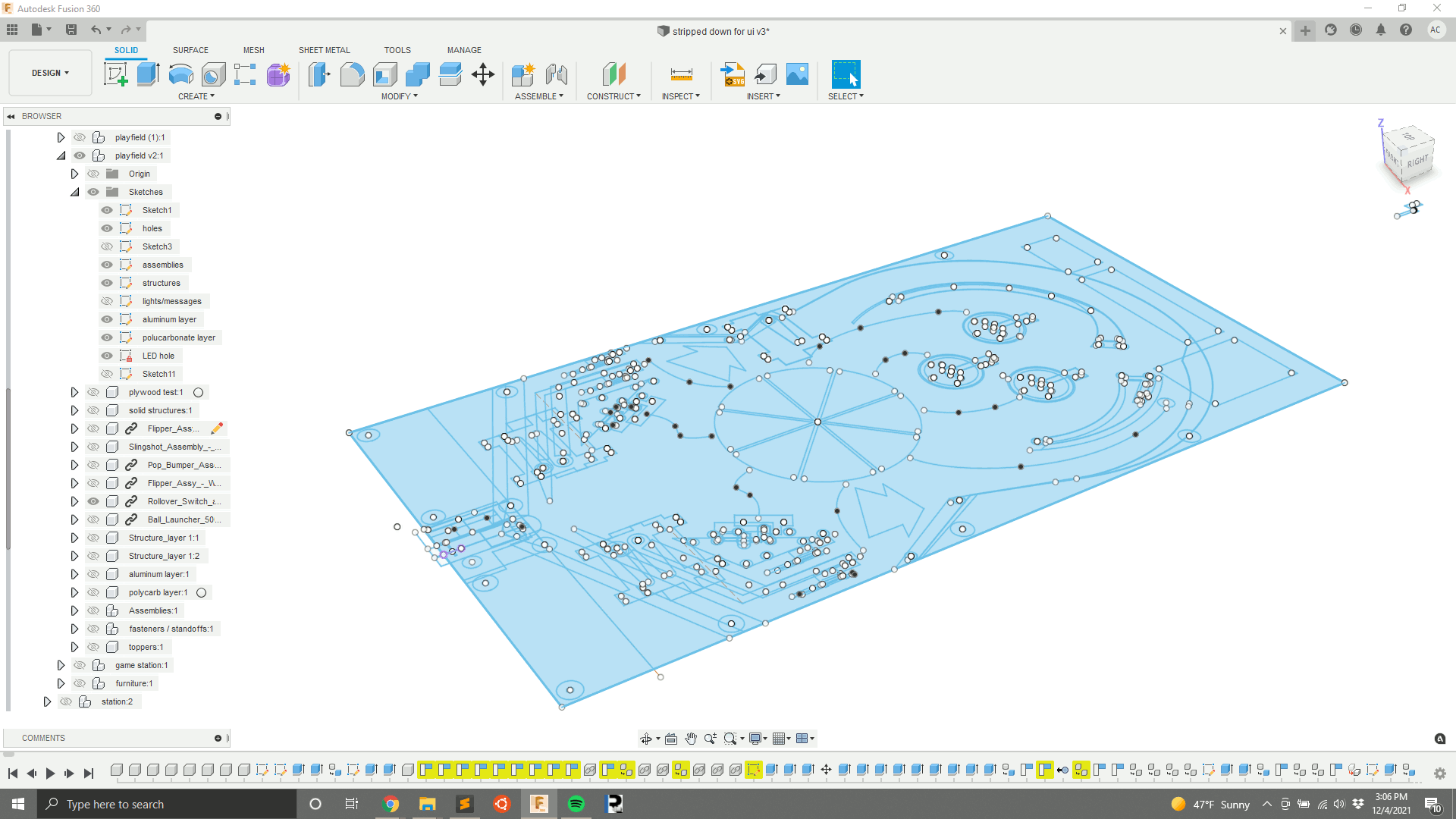1456x819 pixels.
Task: Click the Fillet tool in Modify
Action: tap(352, 74)
